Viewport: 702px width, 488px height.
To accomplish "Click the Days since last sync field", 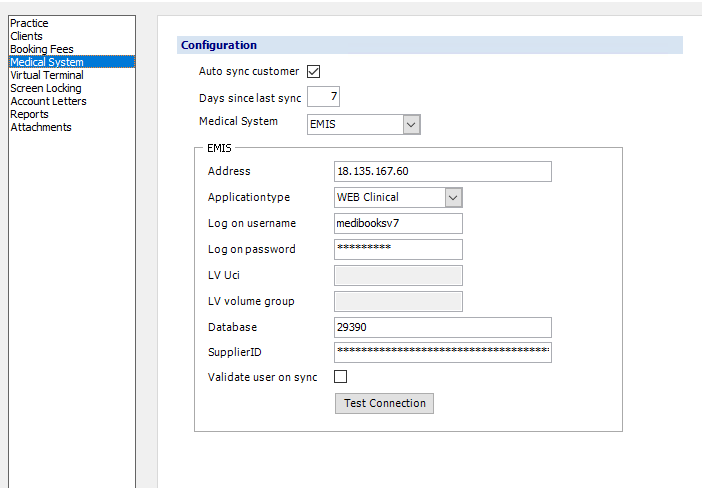I will tap(324, 98).
